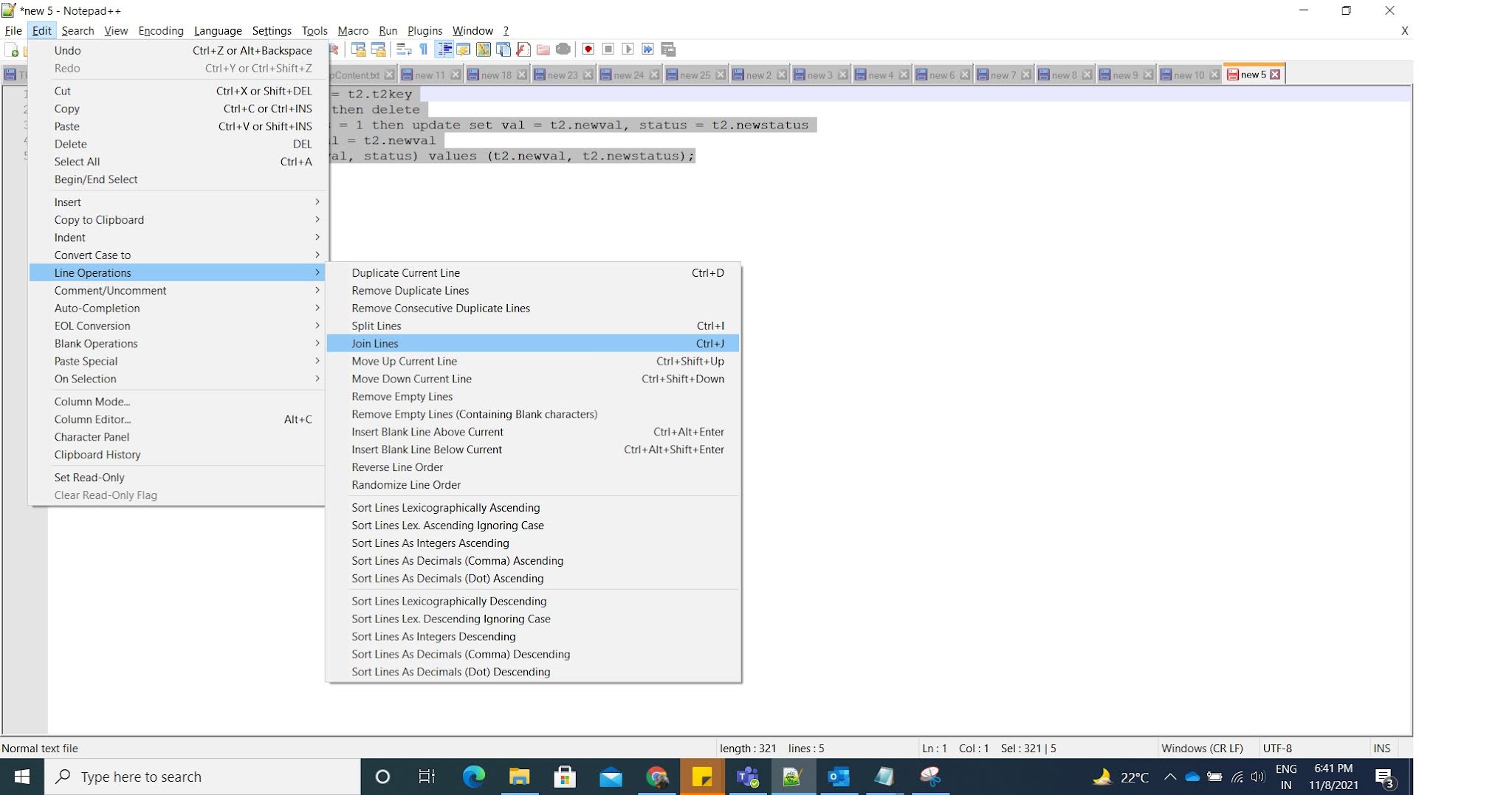Image resolution: width=1512 pixels, height=795 pixels.
Task: Toggle Word Wrap in the toolbar
Action: pyautogui.click(x=402, y=49)
